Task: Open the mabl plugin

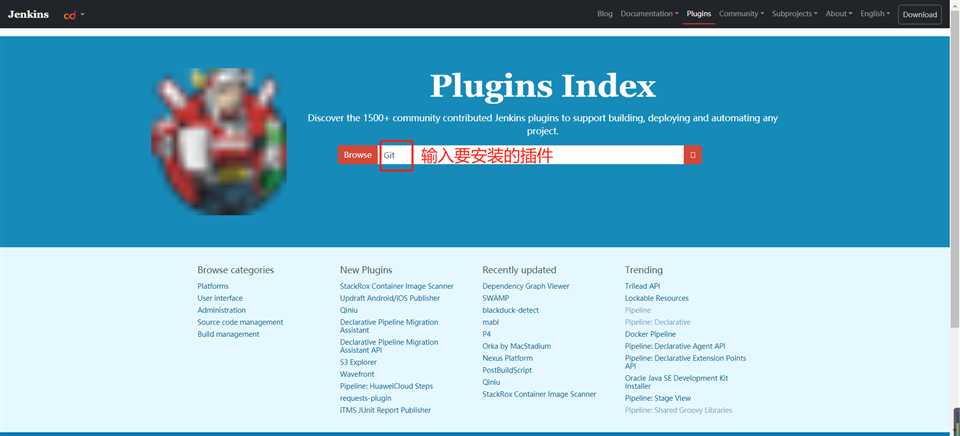Action: click(x=491, y=322)
